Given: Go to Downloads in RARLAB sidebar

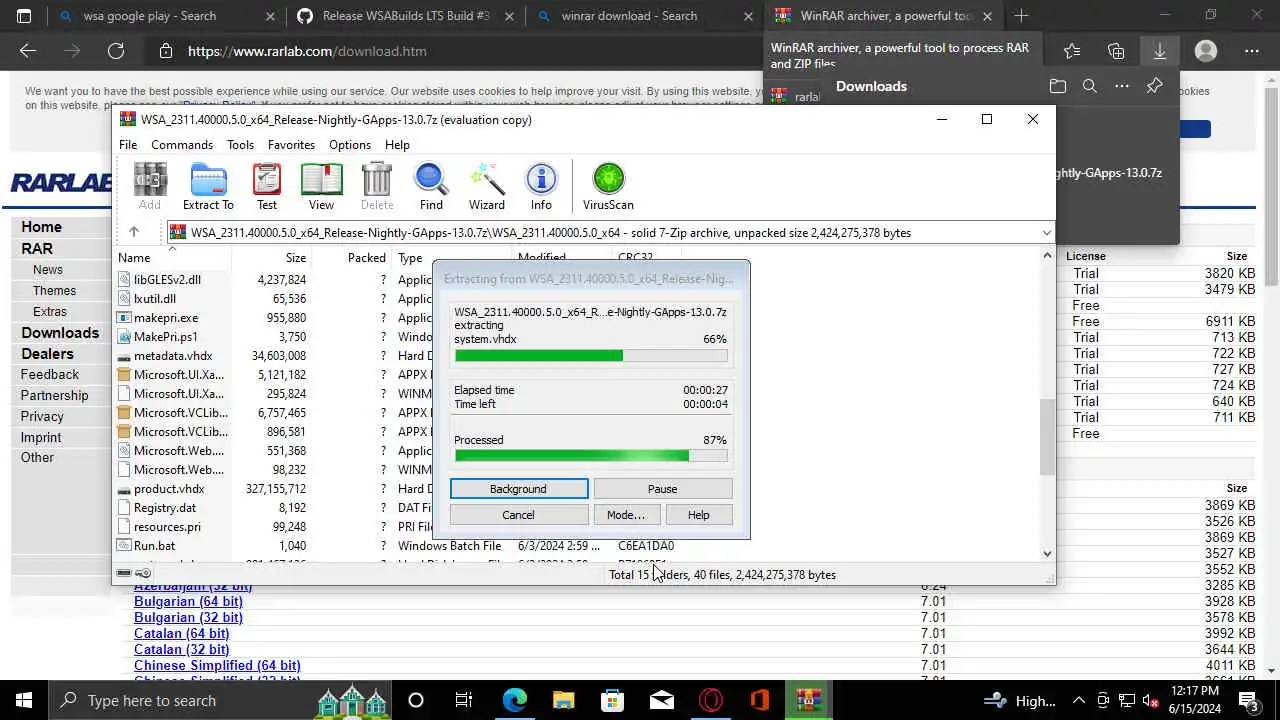Looking at the screenshot, I should pos(60,333).
